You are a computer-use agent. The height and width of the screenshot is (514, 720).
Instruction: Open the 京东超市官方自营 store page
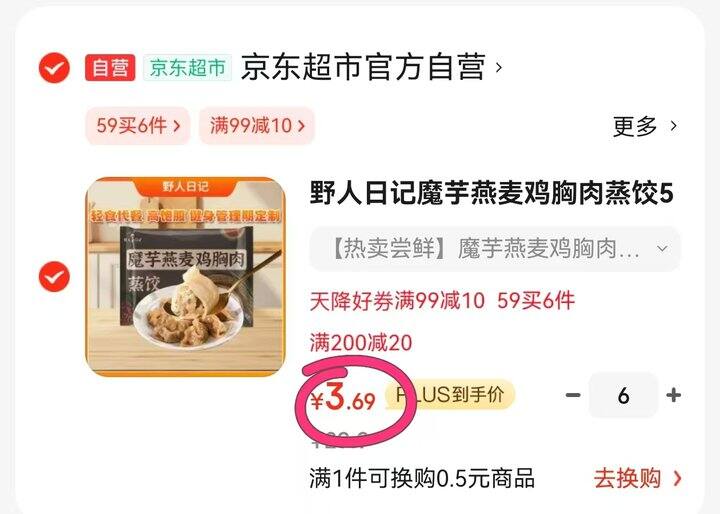coord(363,68)
